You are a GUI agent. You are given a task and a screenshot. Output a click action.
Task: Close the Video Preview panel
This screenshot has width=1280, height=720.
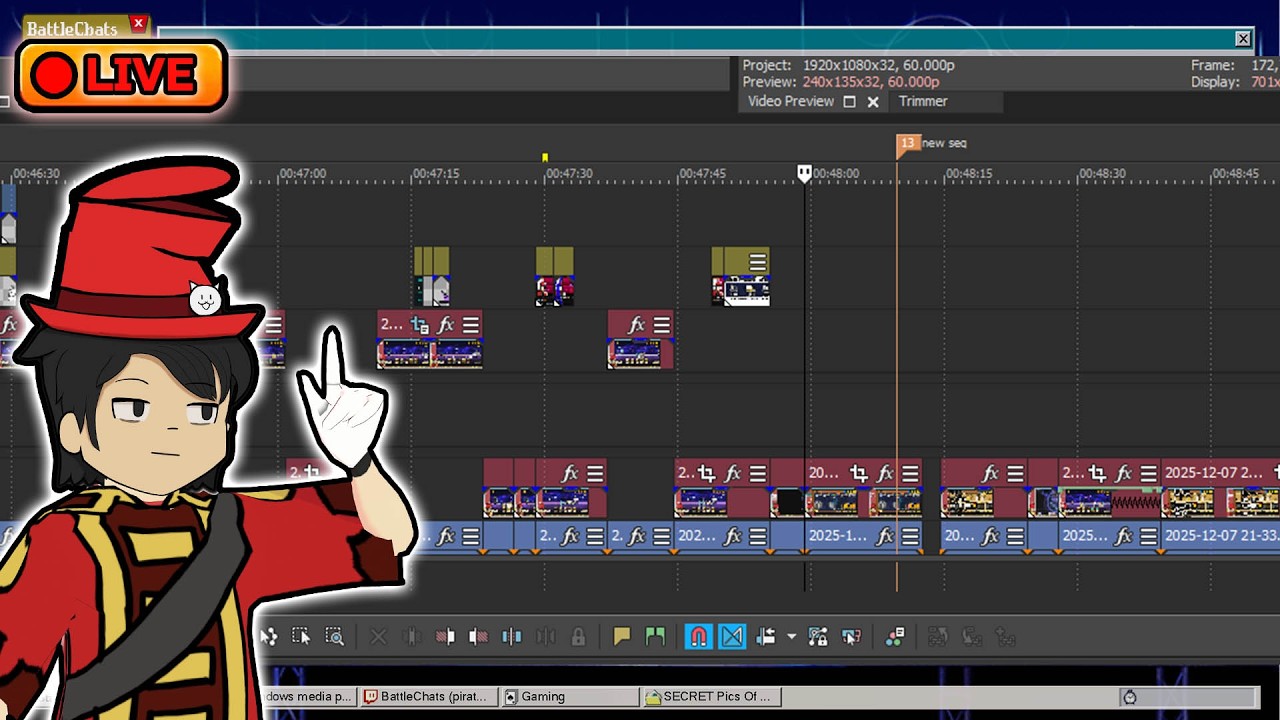pos(873,102)
